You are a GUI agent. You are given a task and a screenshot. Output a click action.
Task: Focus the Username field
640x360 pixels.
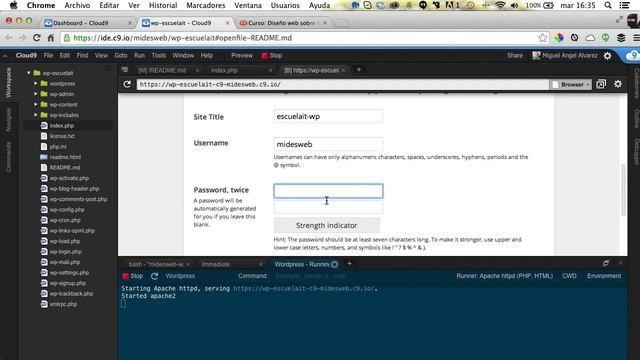pos(328,144)
